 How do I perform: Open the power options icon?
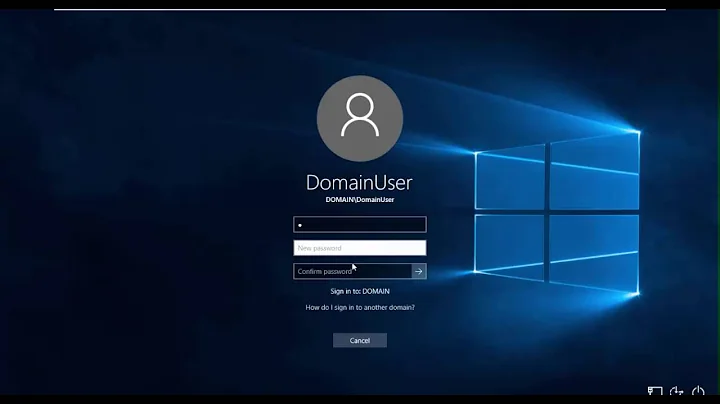click(x=698, y=391)
